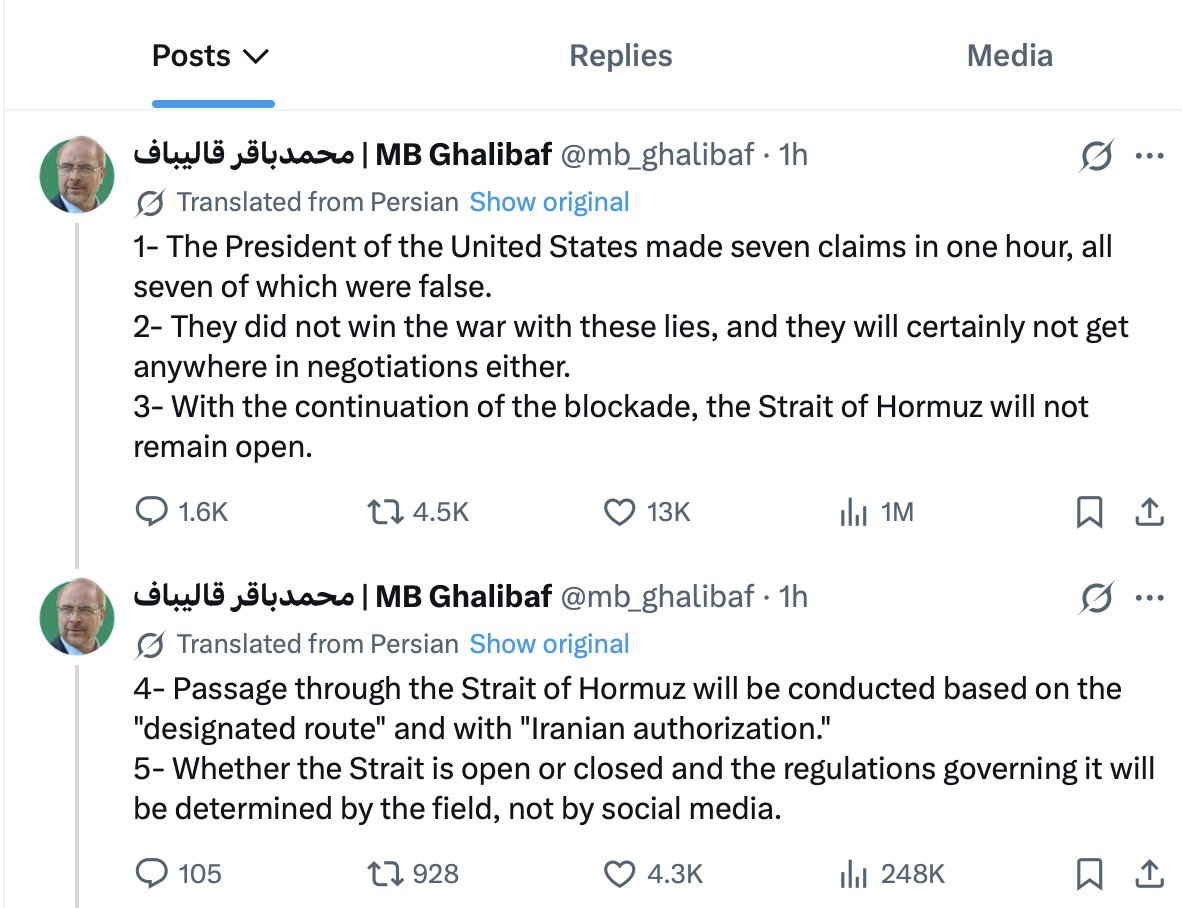
Task: Switch to the Replies tab
Action: [x=620, y=56]
